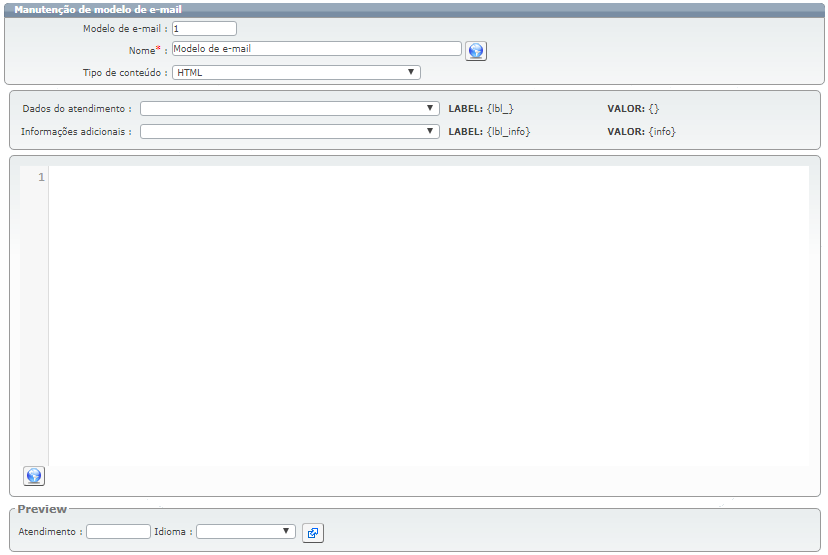The height and width of the screenshot is (555, 828).
Task: Click the {lbl_info} label placeholder text
Action: tap(509, 131)
